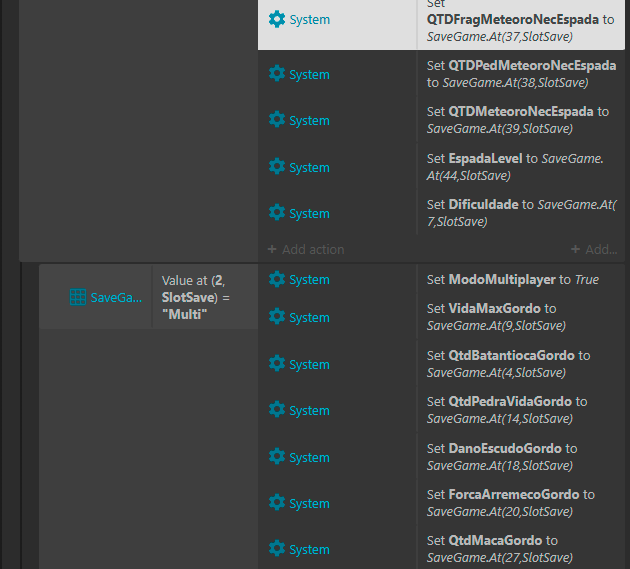Click the Add... link at right
This screenshot has height=569, width=630.
coord(594,250)
